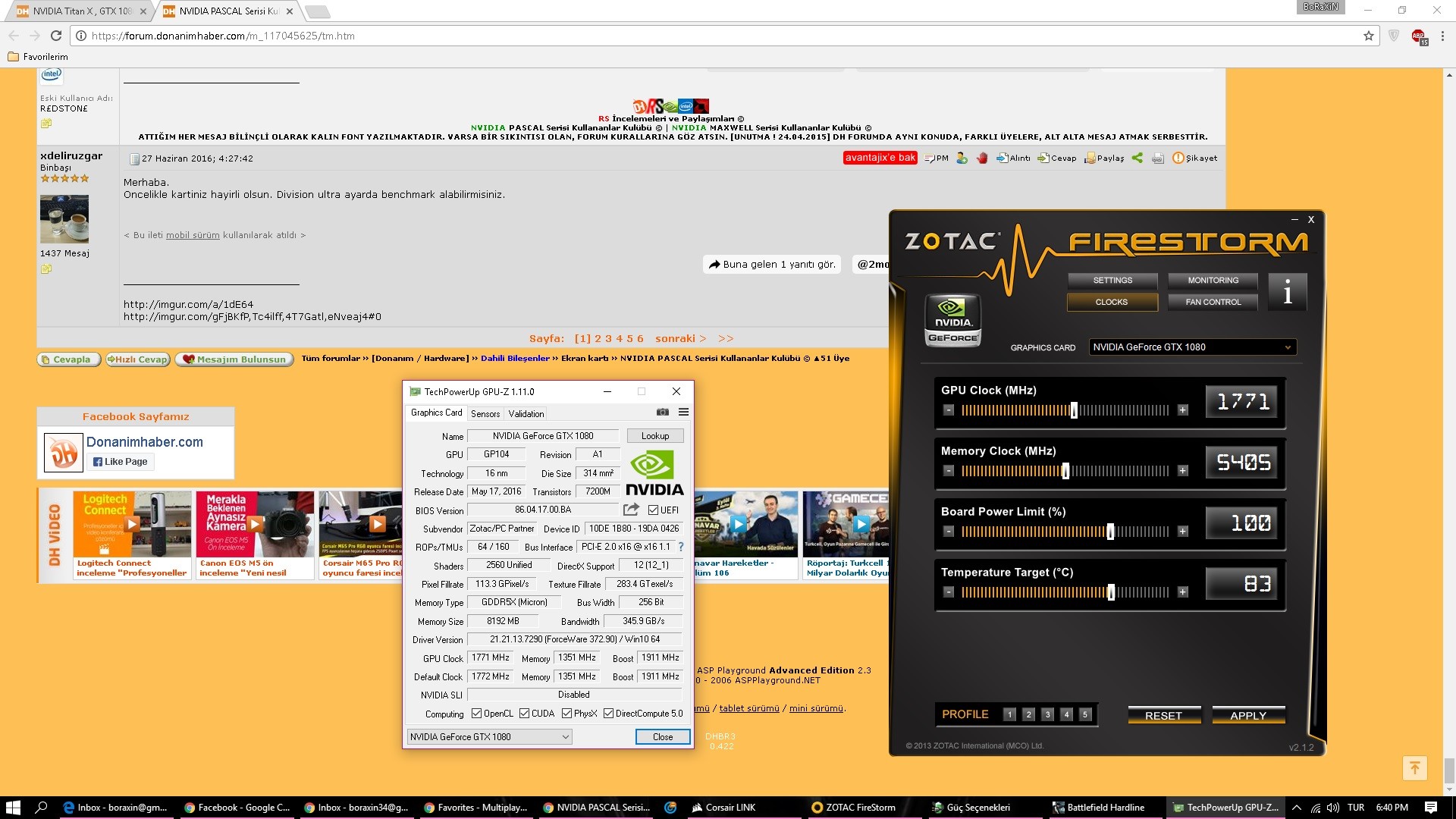Select the FireStorm Clocks tab

tap(1112, 302)
